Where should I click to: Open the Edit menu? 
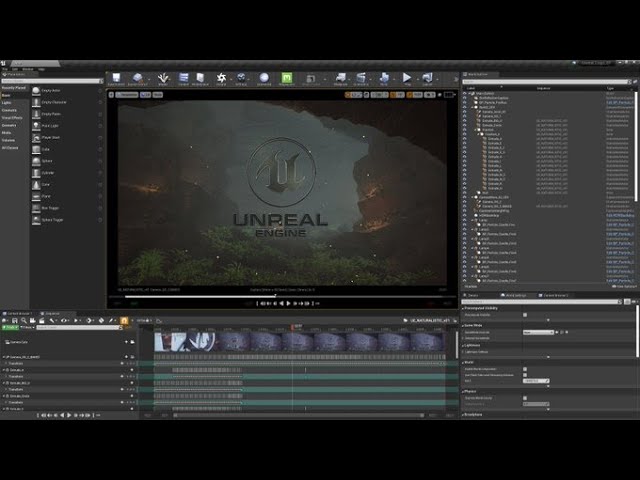(15, 69)
